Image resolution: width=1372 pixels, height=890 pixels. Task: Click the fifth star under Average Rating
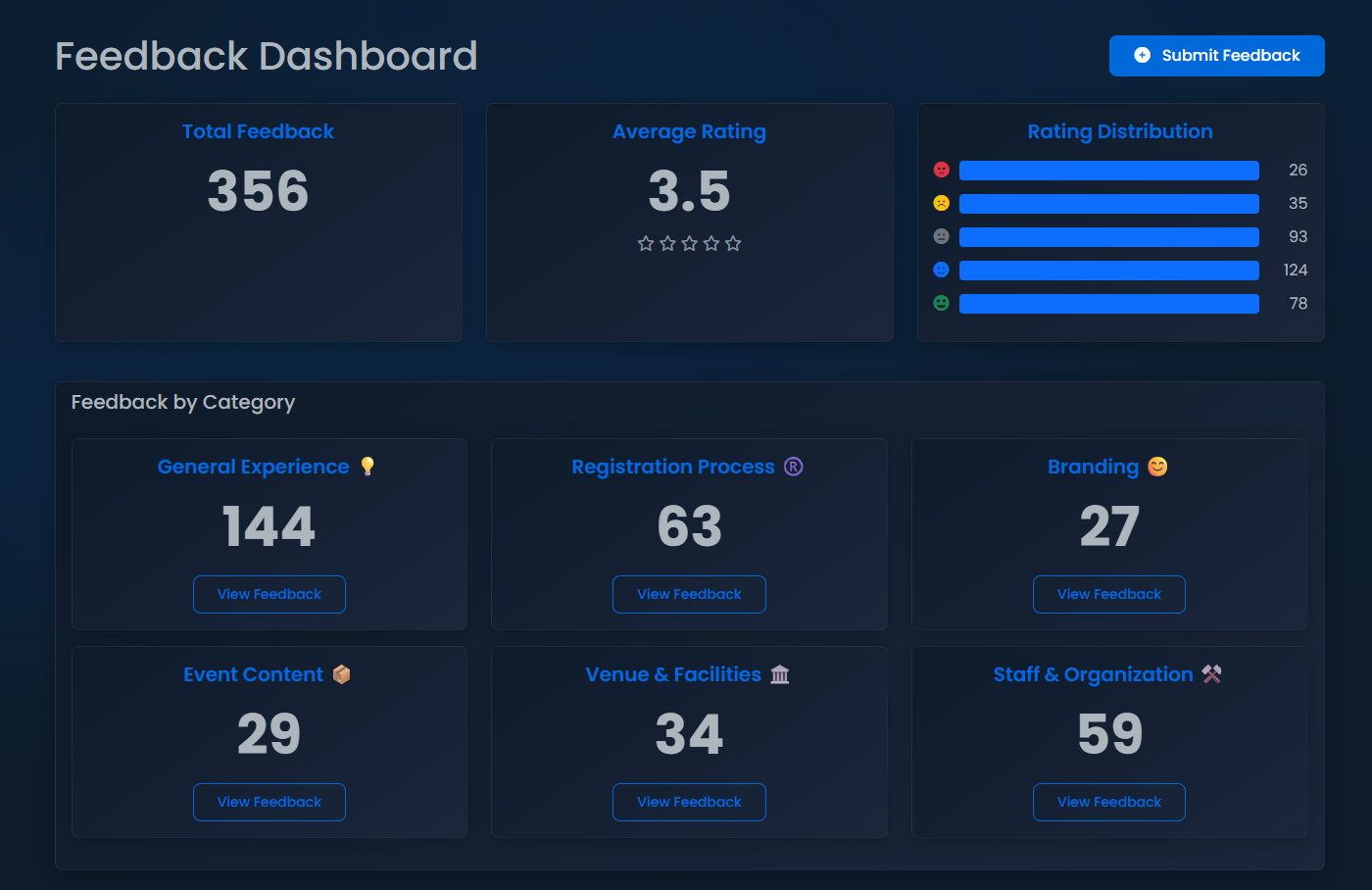[x=733, y=243]
